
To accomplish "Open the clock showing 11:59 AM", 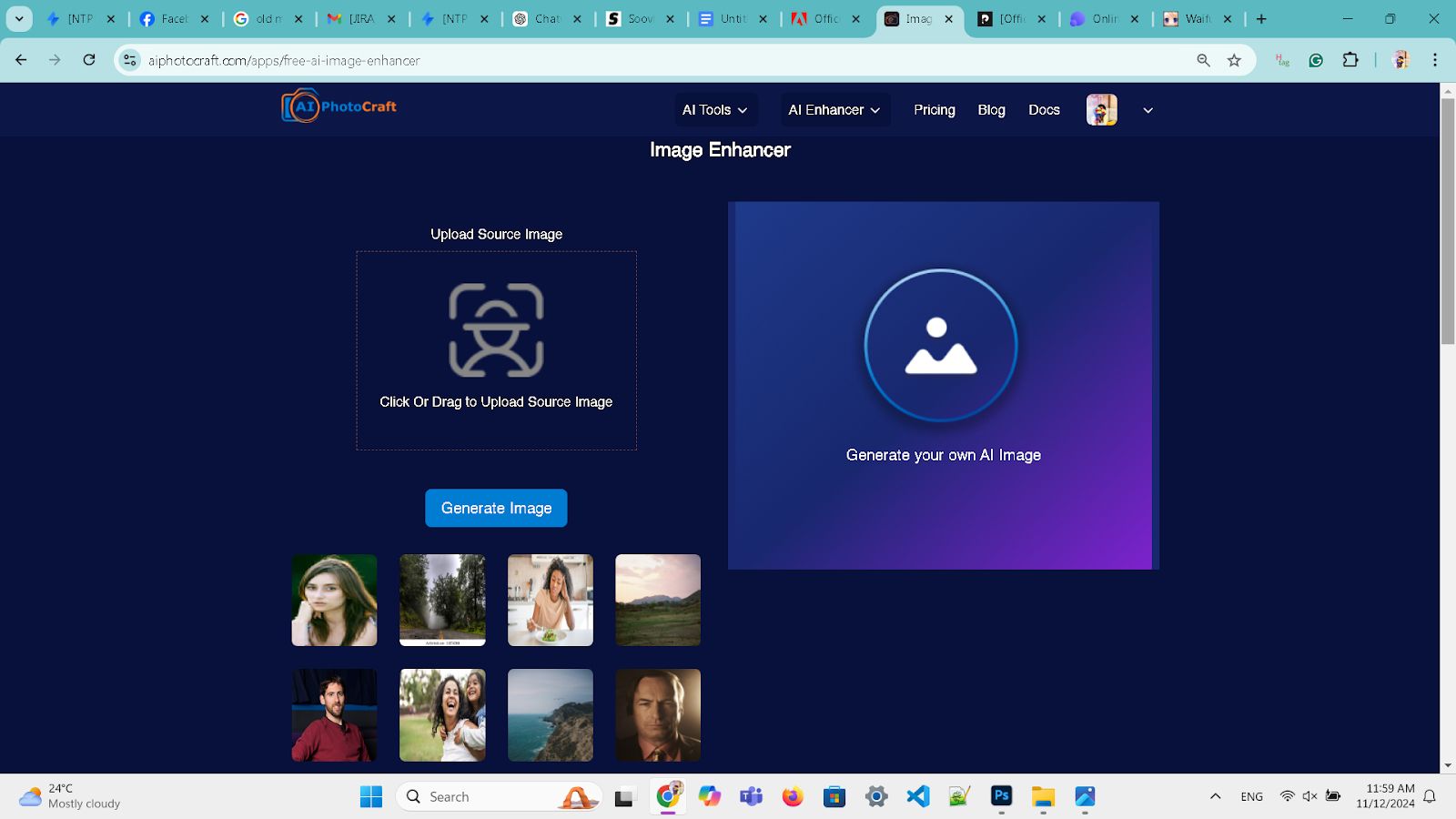I will pyautogui.click(x=1385, y=796).
